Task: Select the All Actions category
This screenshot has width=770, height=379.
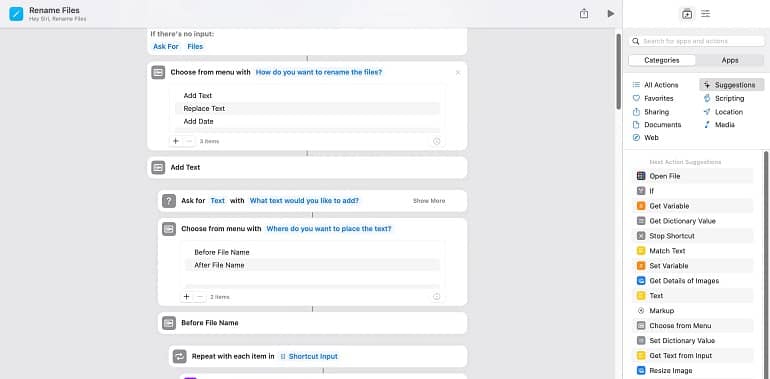Action: [x=656, y=85]
